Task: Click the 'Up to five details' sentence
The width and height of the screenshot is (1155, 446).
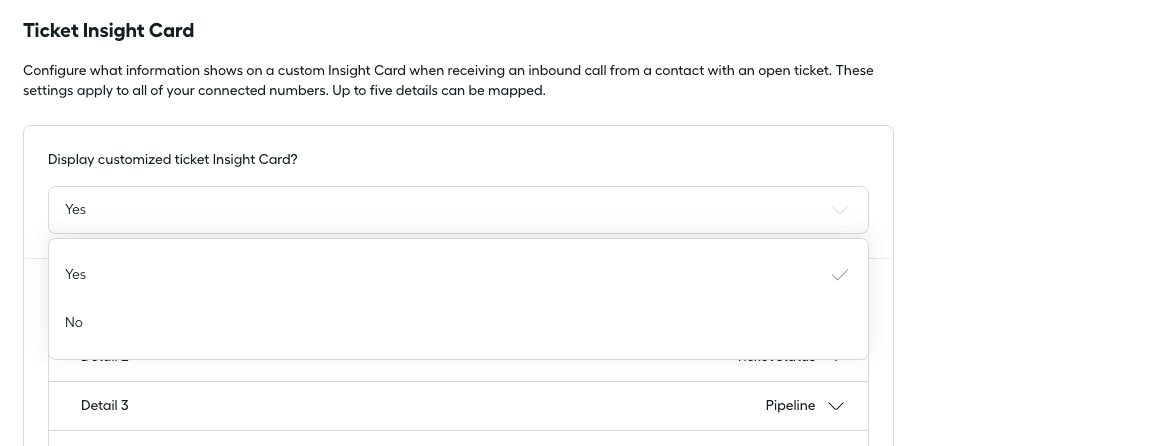Action: click(x=439, y=91)
